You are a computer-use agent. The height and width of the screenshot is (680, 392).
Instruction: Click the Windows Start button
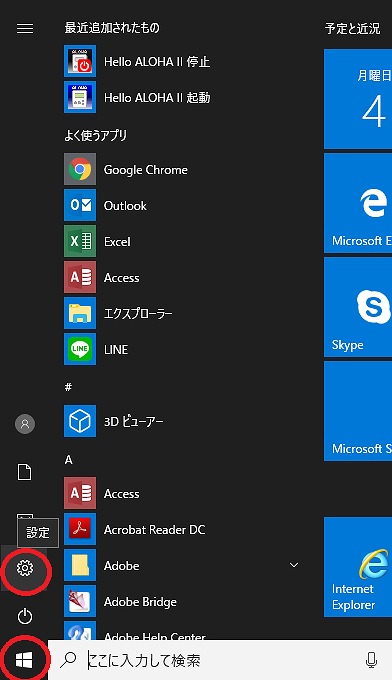pyautogui.click(x=24, y=661)
